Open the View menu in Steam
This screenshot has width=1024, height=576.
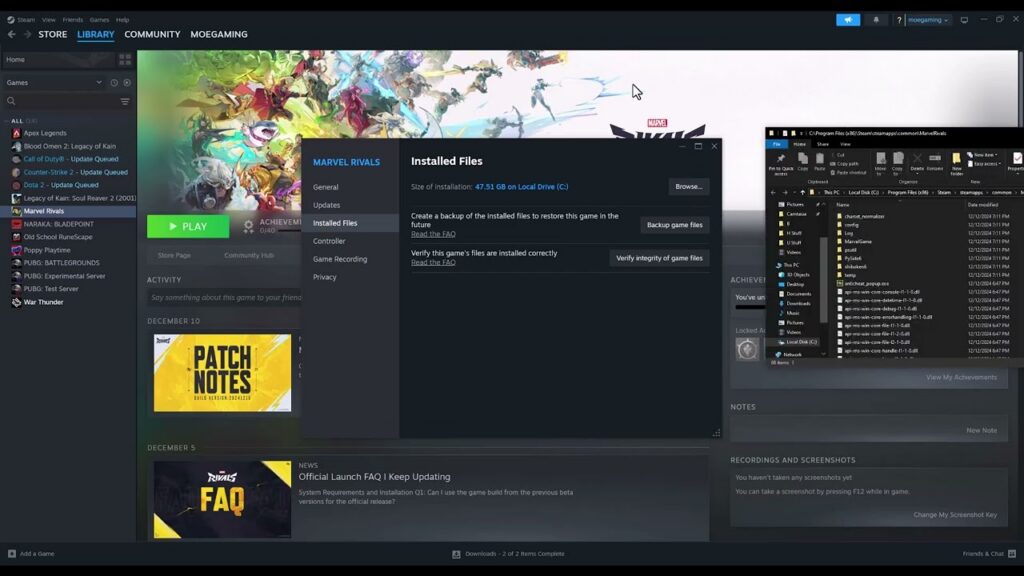[x=49, y=20]
